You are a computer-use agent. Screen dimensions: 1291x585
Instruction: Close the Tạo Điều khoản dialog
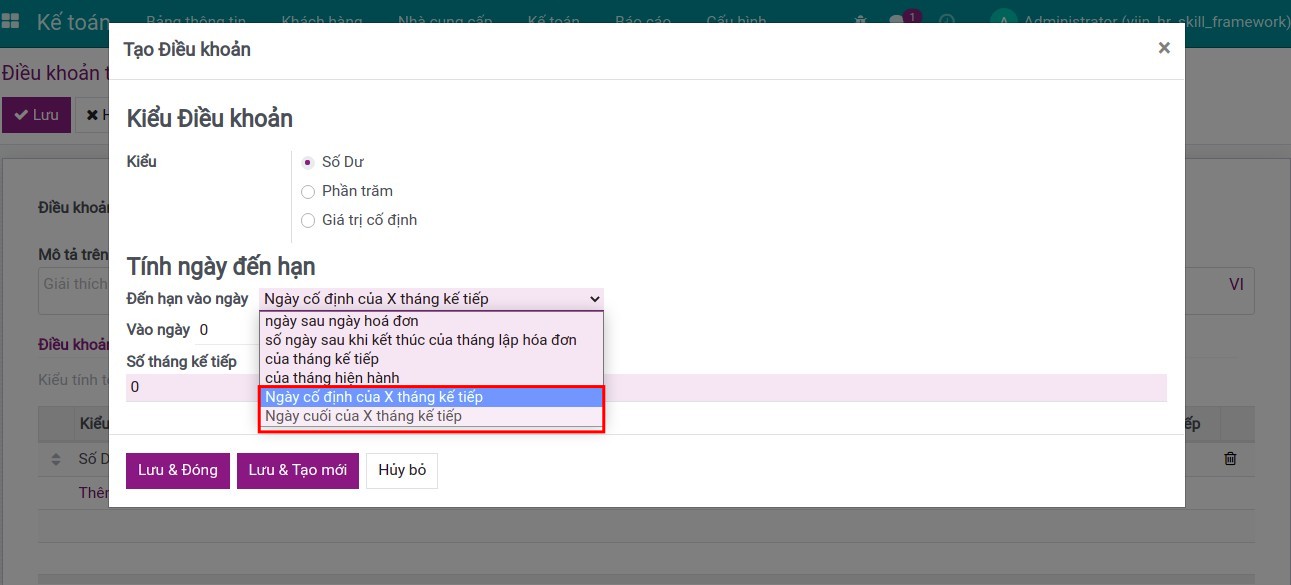[1163, 48]
